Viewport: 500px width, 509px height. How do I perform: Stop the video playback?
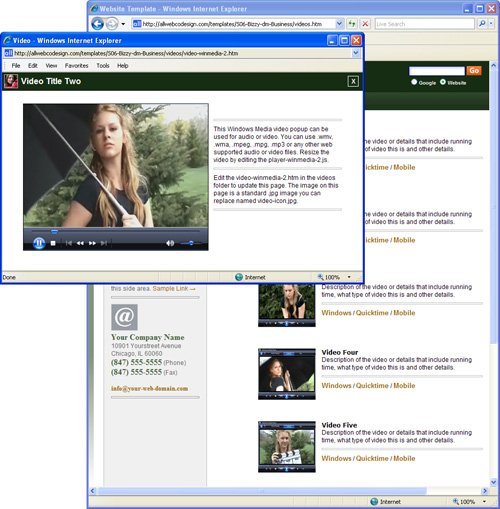tap(53, 243)
